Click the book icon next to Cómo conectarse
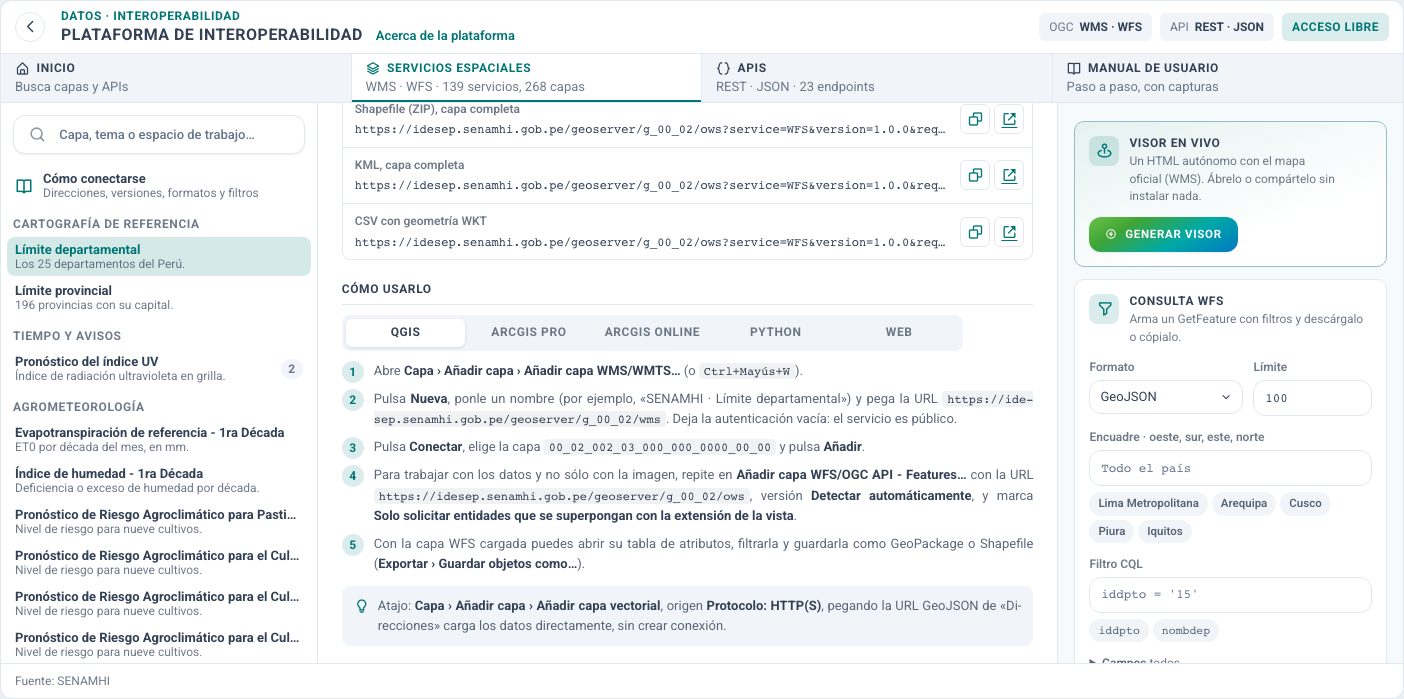The height and width of the screenshot is (699, 1404). [x=24, y=186]
